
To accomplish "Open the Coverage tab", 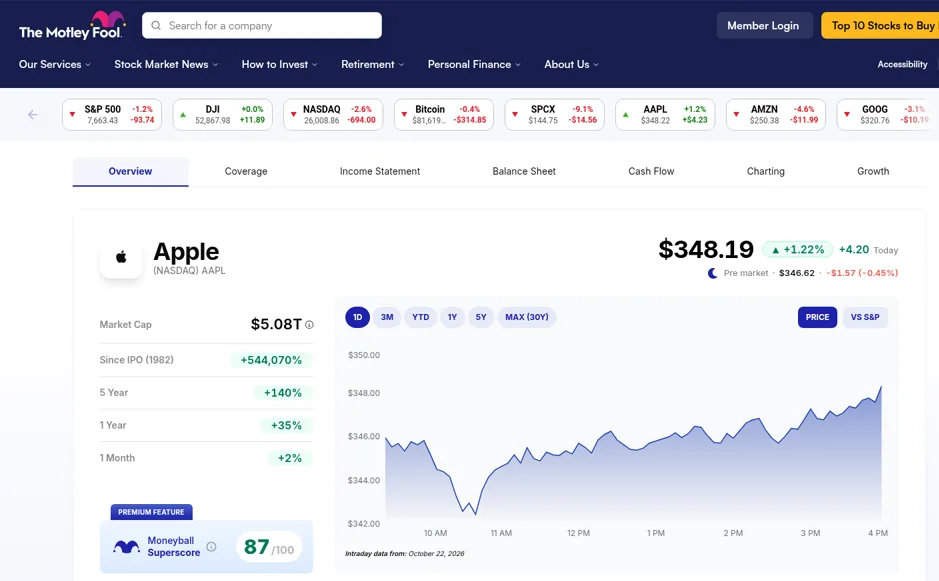I will tap(246, 171).
